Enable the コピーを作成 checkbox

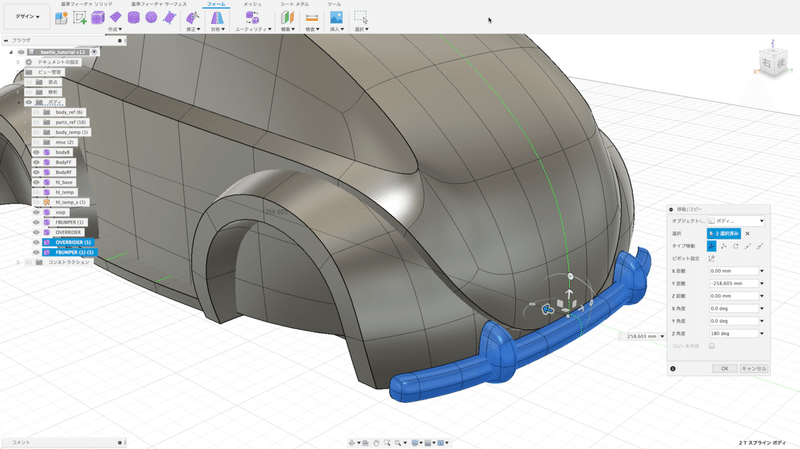(711, 345)
